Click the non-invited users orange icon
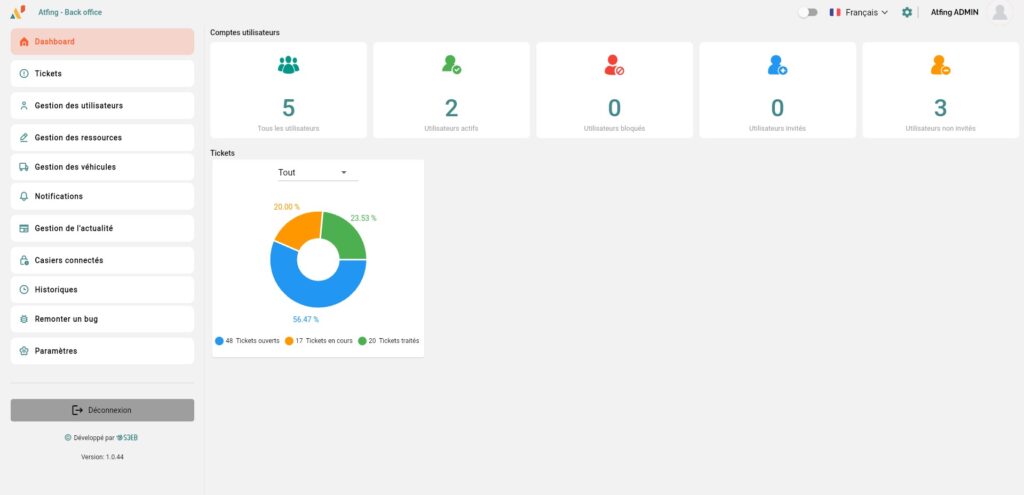 (x=940, y=65)
